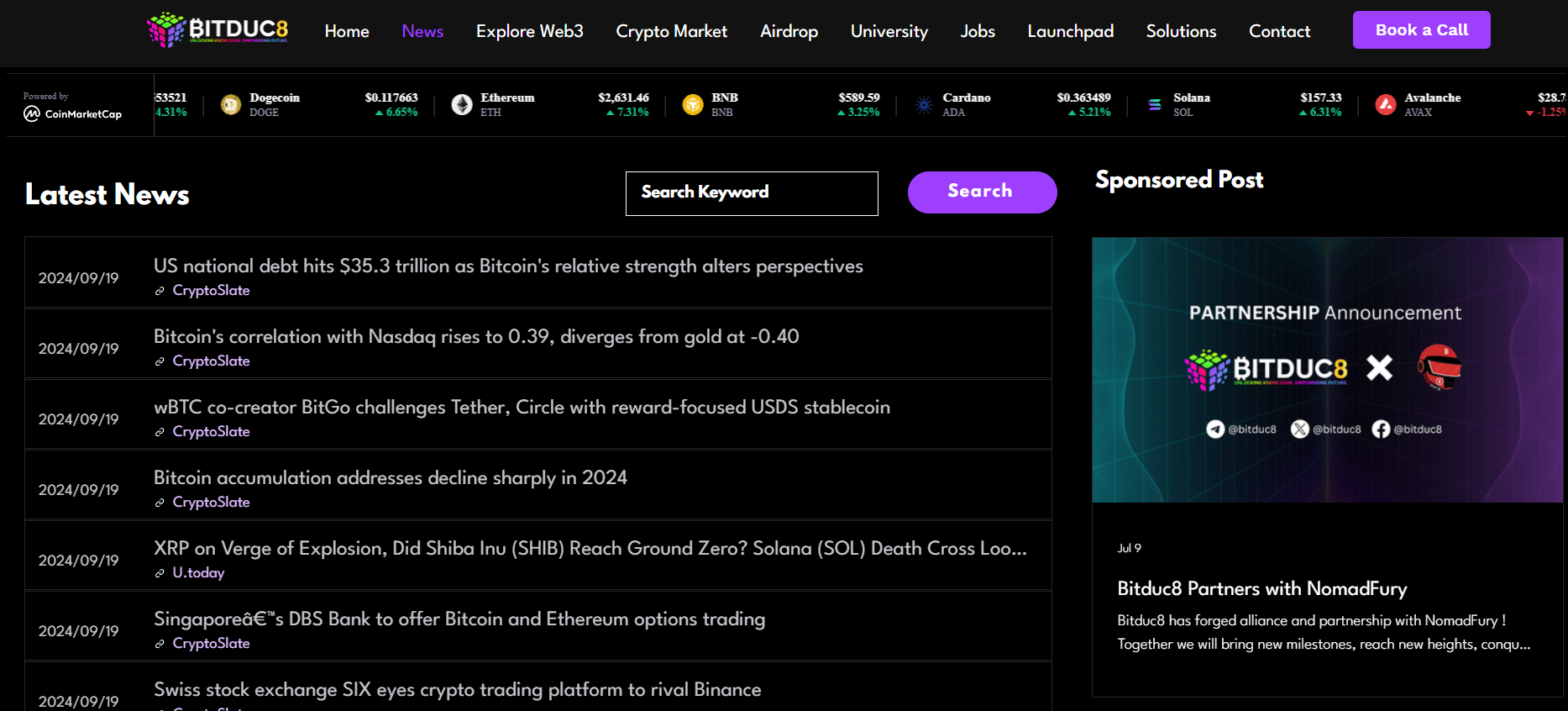Open the Contact page
Viewport: 1568px width, 711px height.
1280,31
